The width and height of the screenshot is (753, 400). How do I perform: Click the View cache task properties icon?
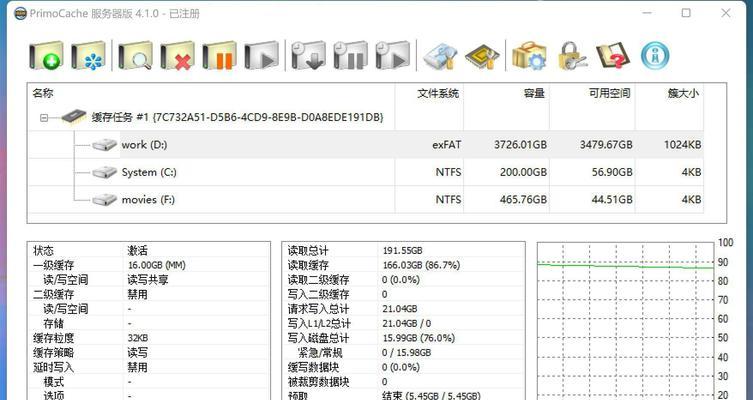135,56
